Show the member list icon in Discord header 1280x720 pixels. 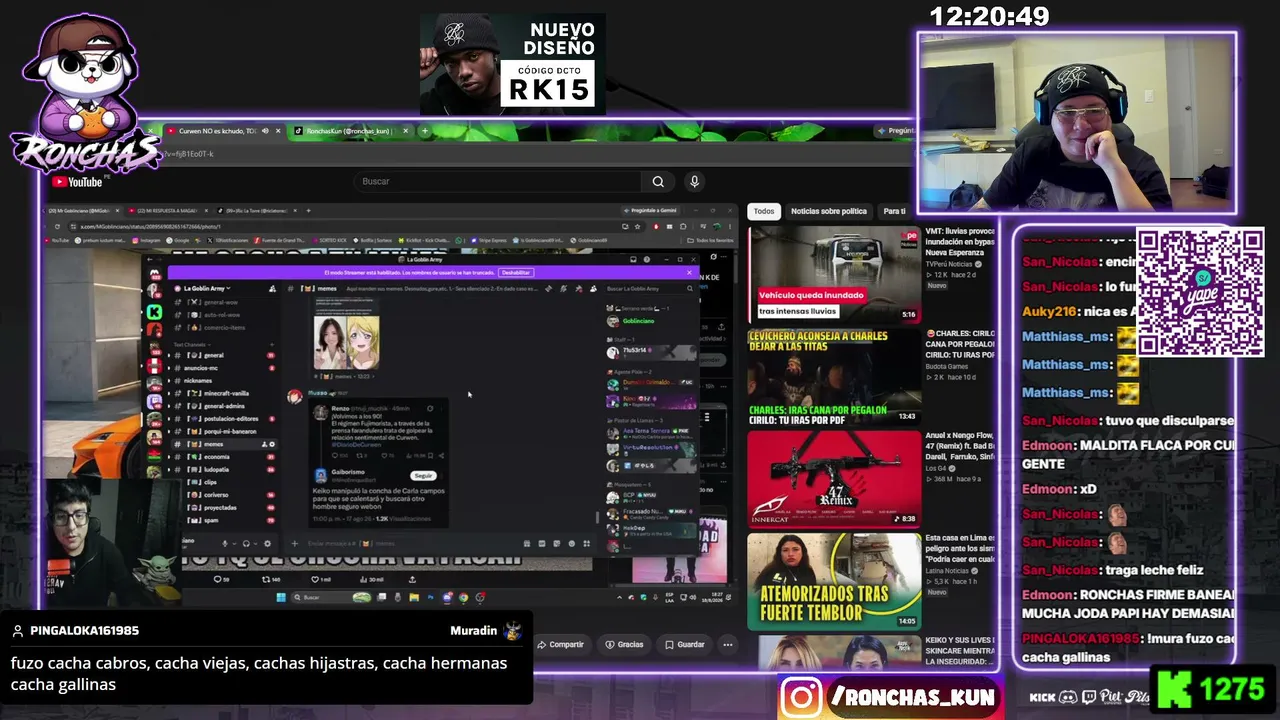click(592, 288)
